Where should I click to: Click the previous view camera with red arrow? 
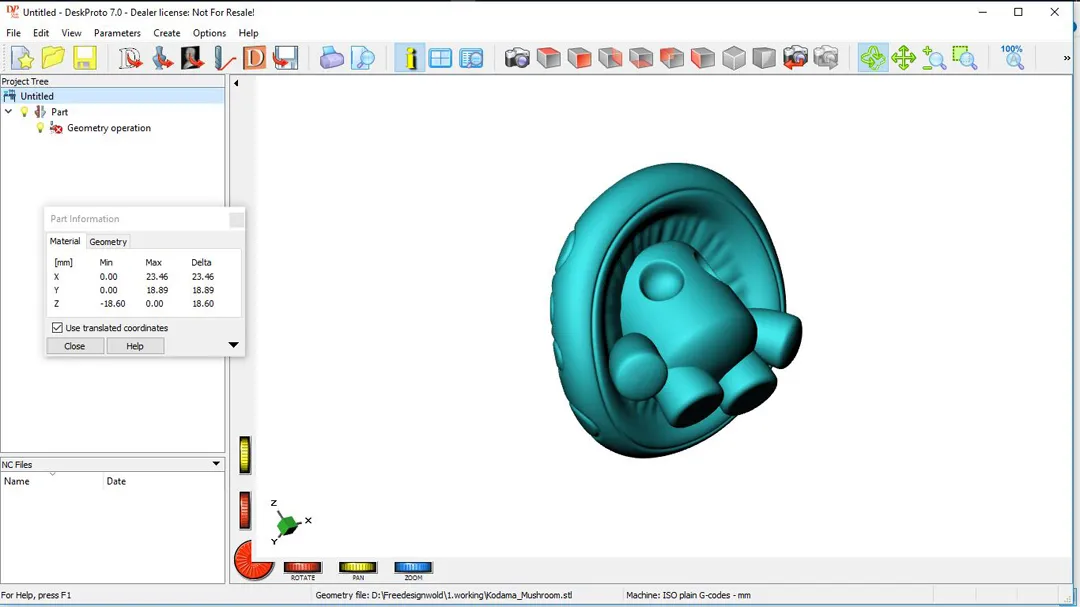(795, 58)
